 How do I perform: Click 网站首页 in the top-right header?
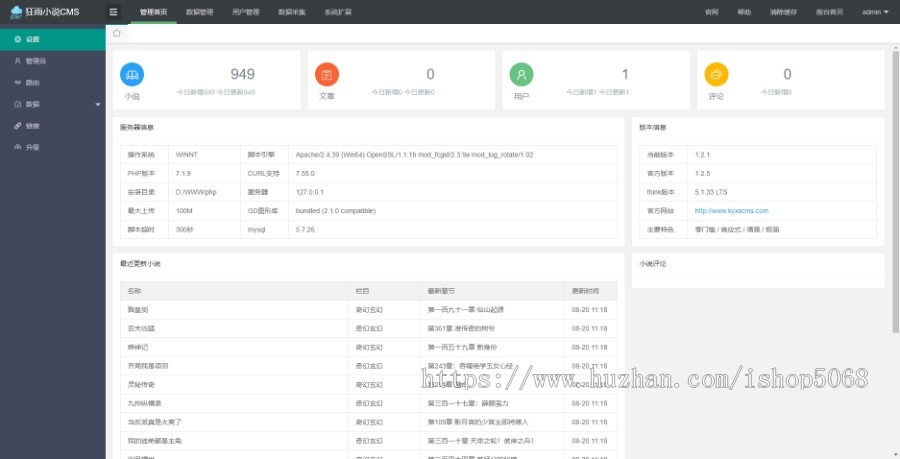[x=829, y=12]
